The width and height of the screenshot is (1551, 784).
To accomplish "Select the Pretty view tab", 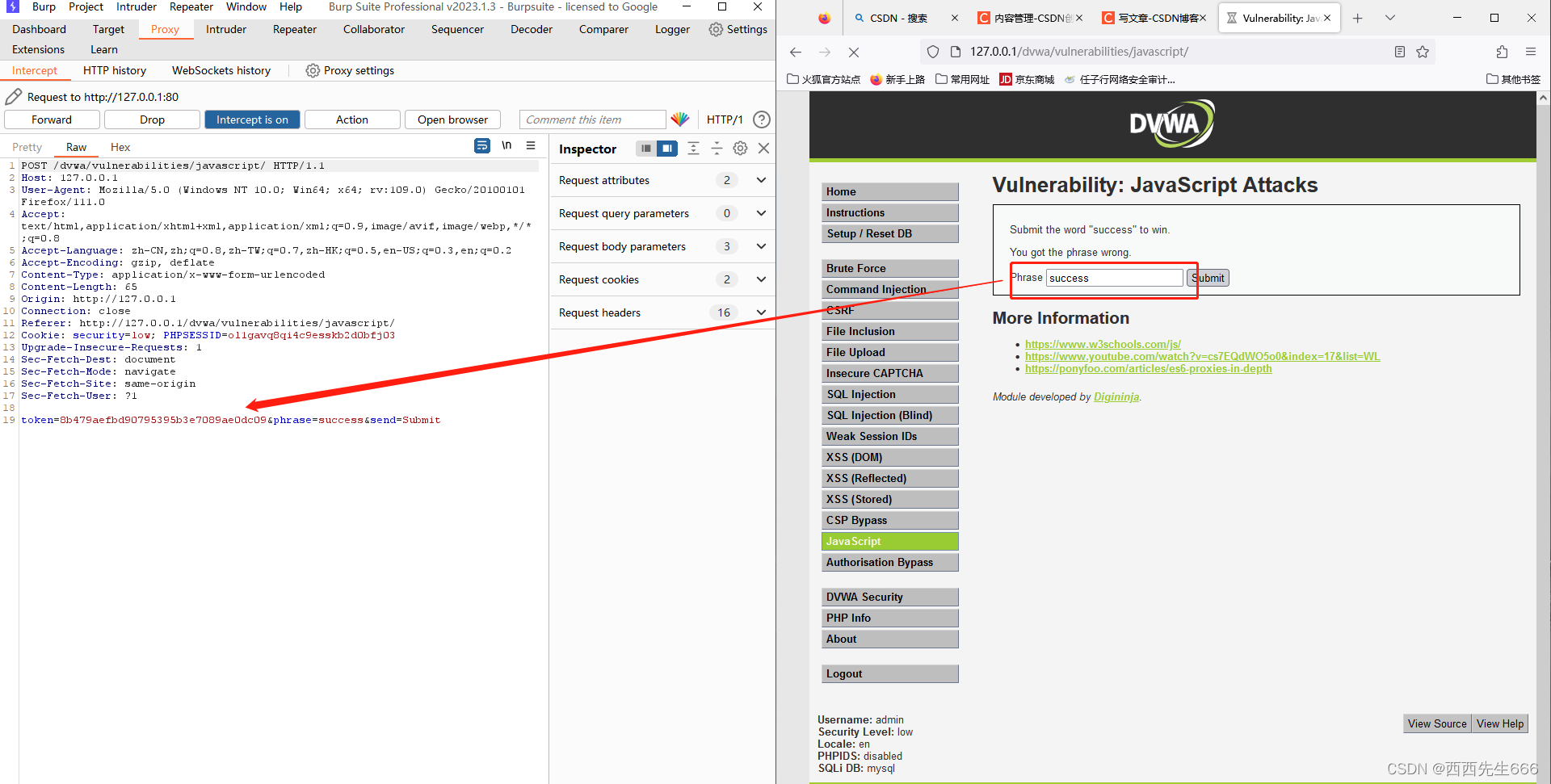I will [x=27, y=147].
